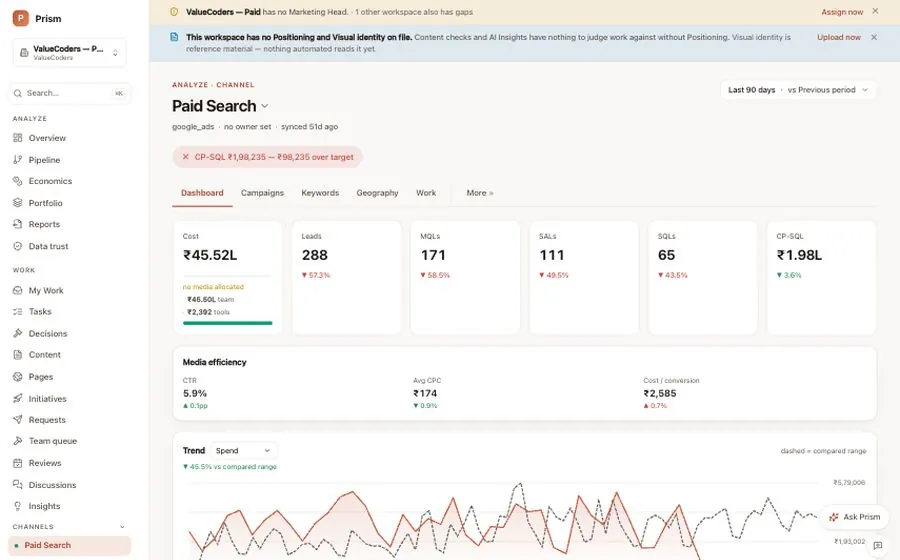900x560 pixels.
Task: Open Insights via its bulb icon
Action: click(18, 506)
